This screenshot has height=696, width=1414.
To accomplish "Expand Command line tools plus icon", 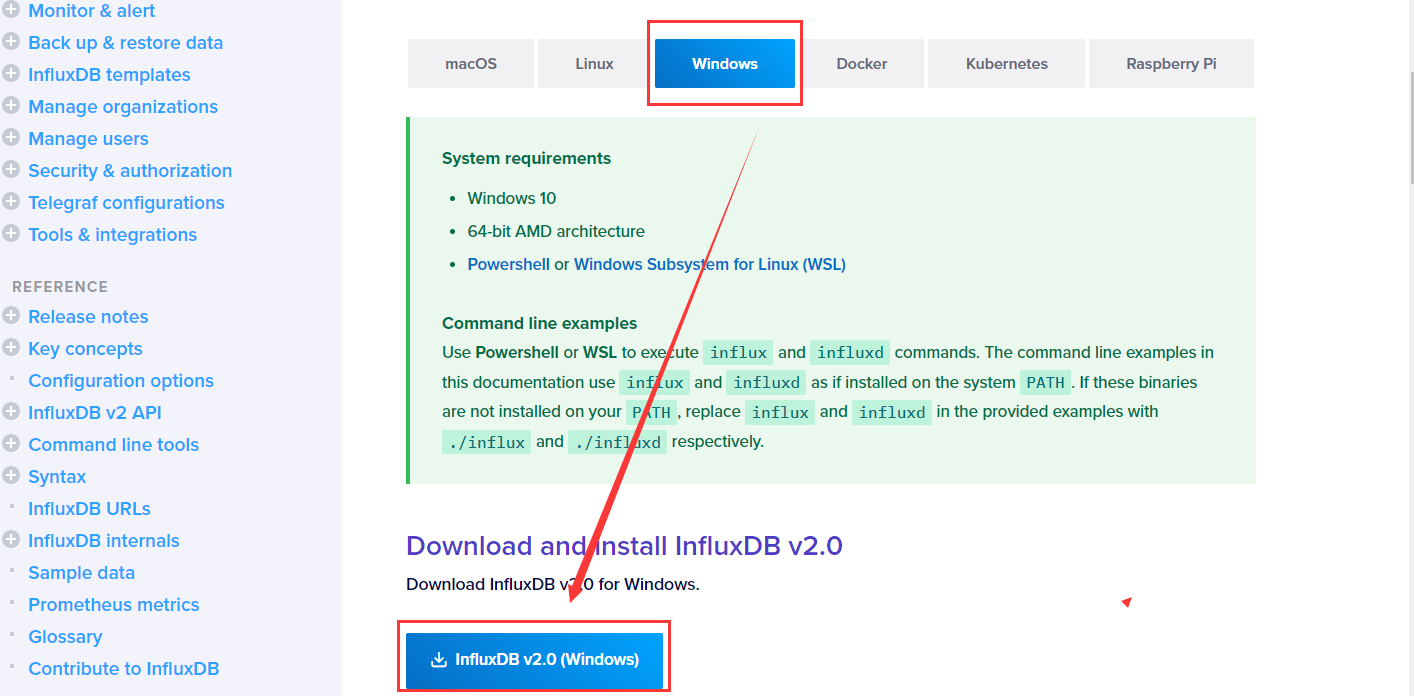I will point(11,444).
